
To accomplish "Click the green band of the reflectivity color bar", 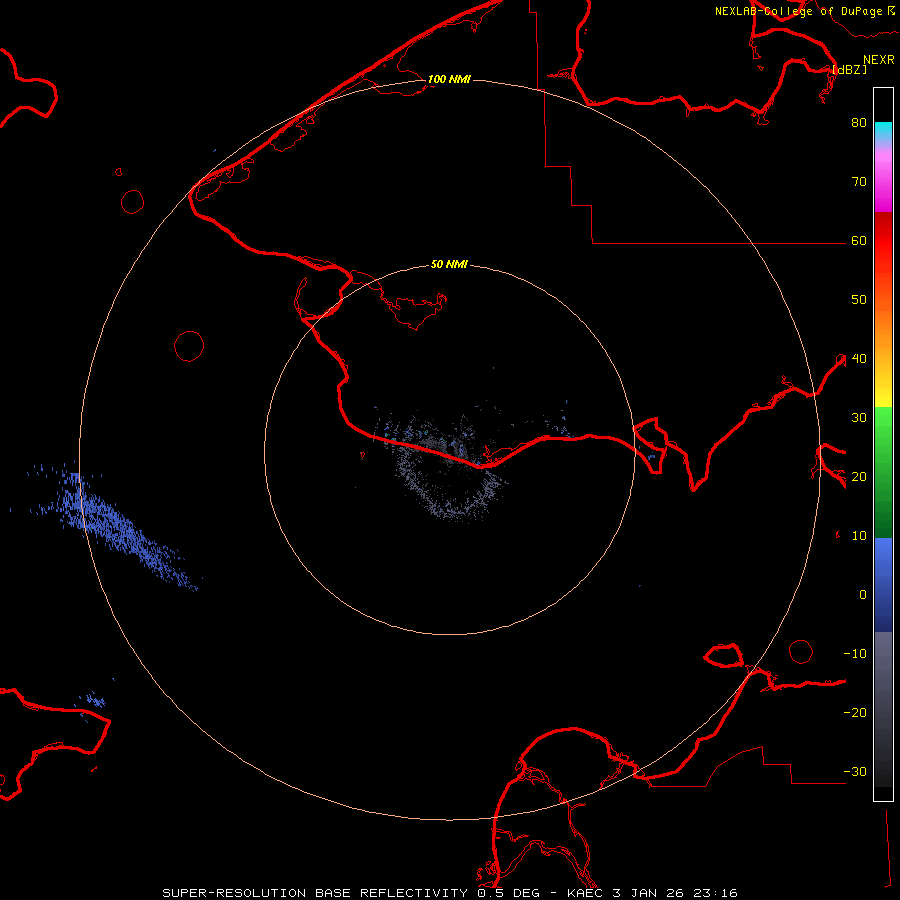I will pos(883,472).
